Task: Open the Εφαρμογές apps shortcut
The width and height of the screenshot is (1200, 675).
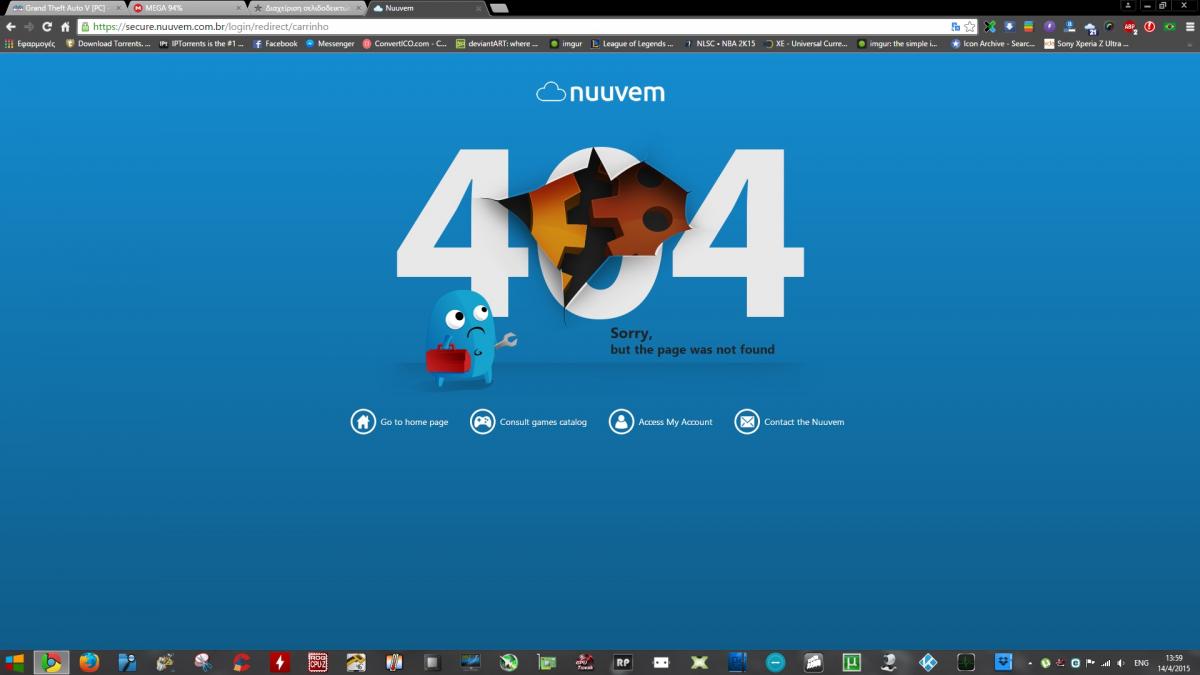Action: [30, 44]
